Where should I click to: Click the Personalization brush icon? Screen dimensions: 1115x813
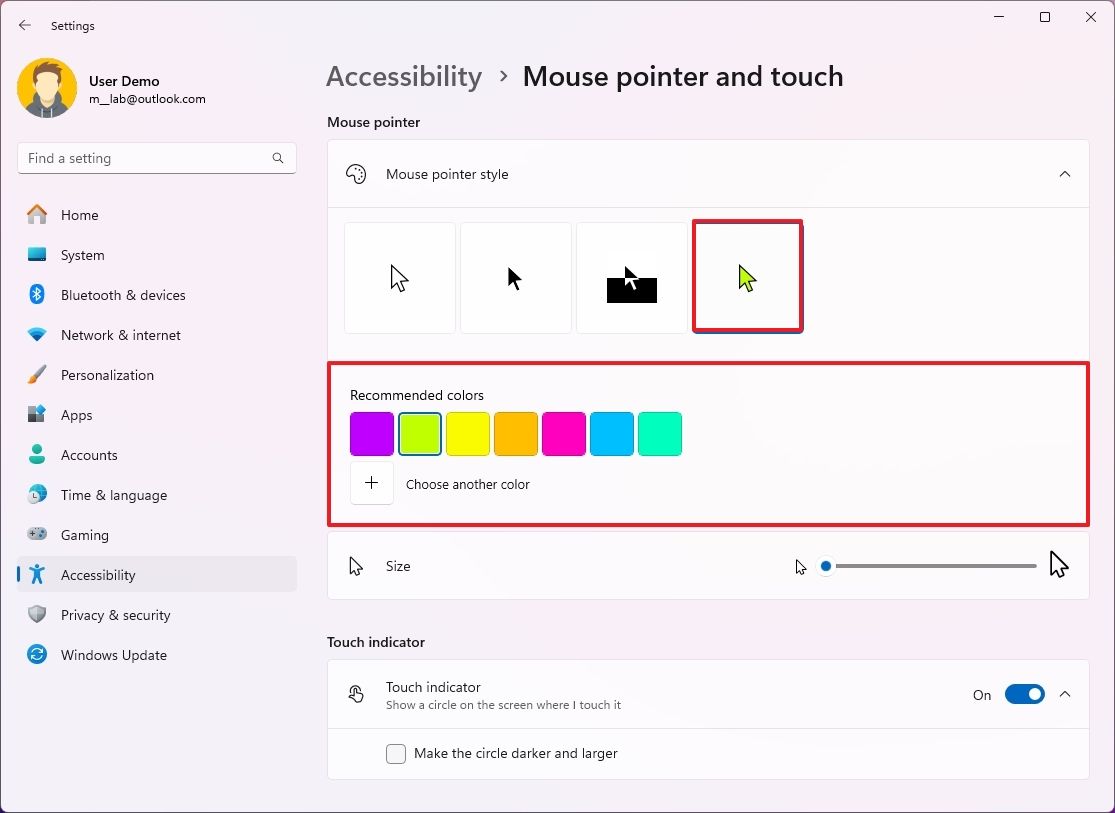pos(36,375)
